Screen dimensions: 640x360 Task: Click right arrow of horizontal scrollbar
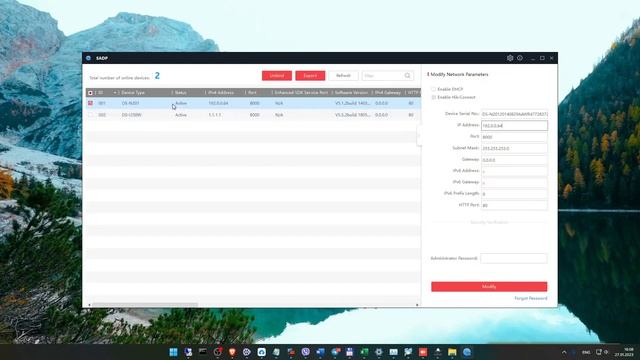click(x=417, y=304)
